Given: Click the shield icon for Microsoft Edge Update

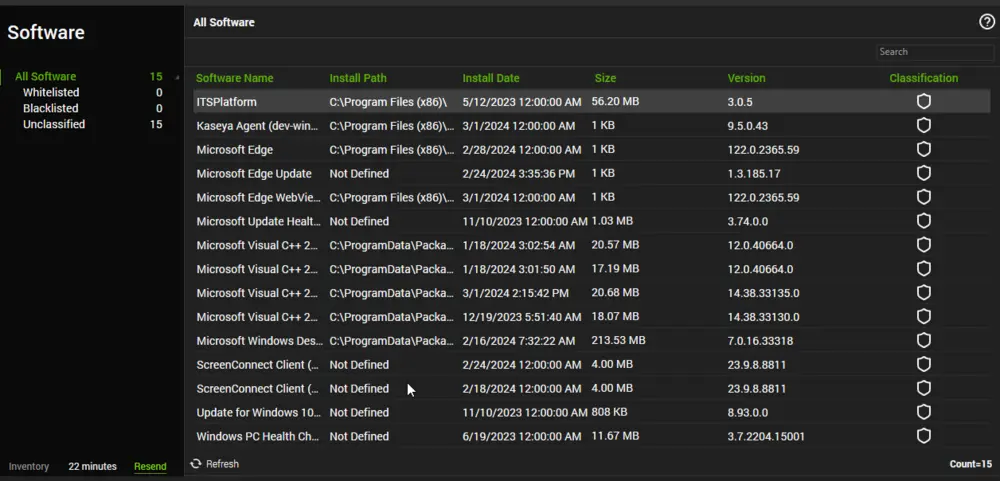Looking at the screenshot, I should pos(923,174).
